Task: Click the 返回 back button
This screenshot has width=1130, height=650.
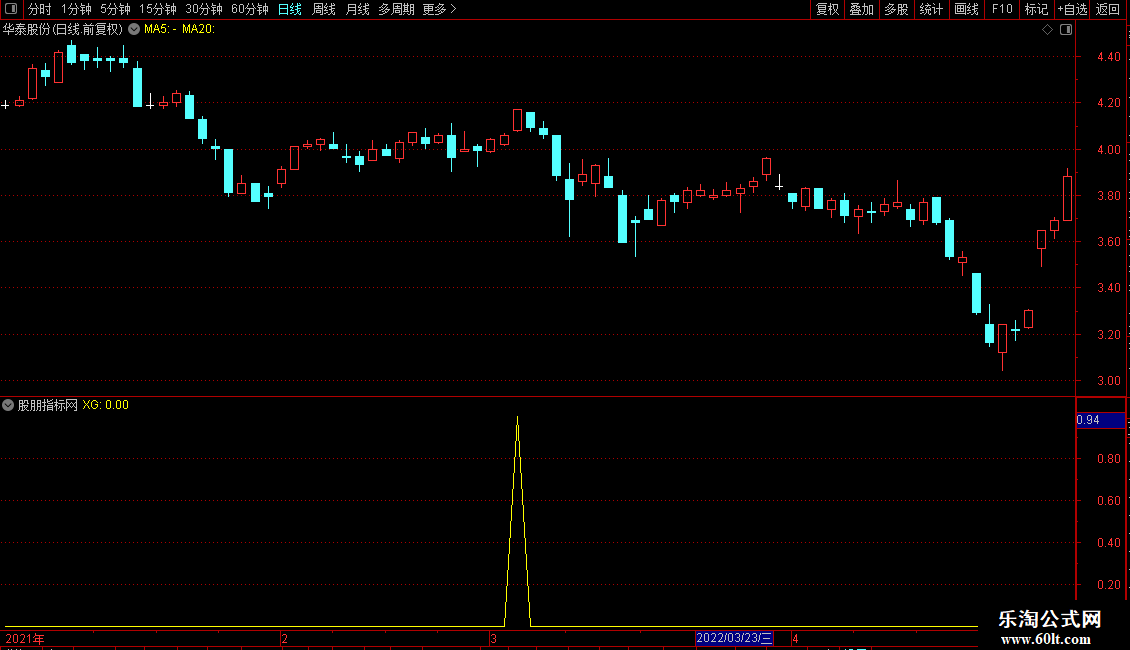Action: pyautogui.click(x=1108, y=9)
